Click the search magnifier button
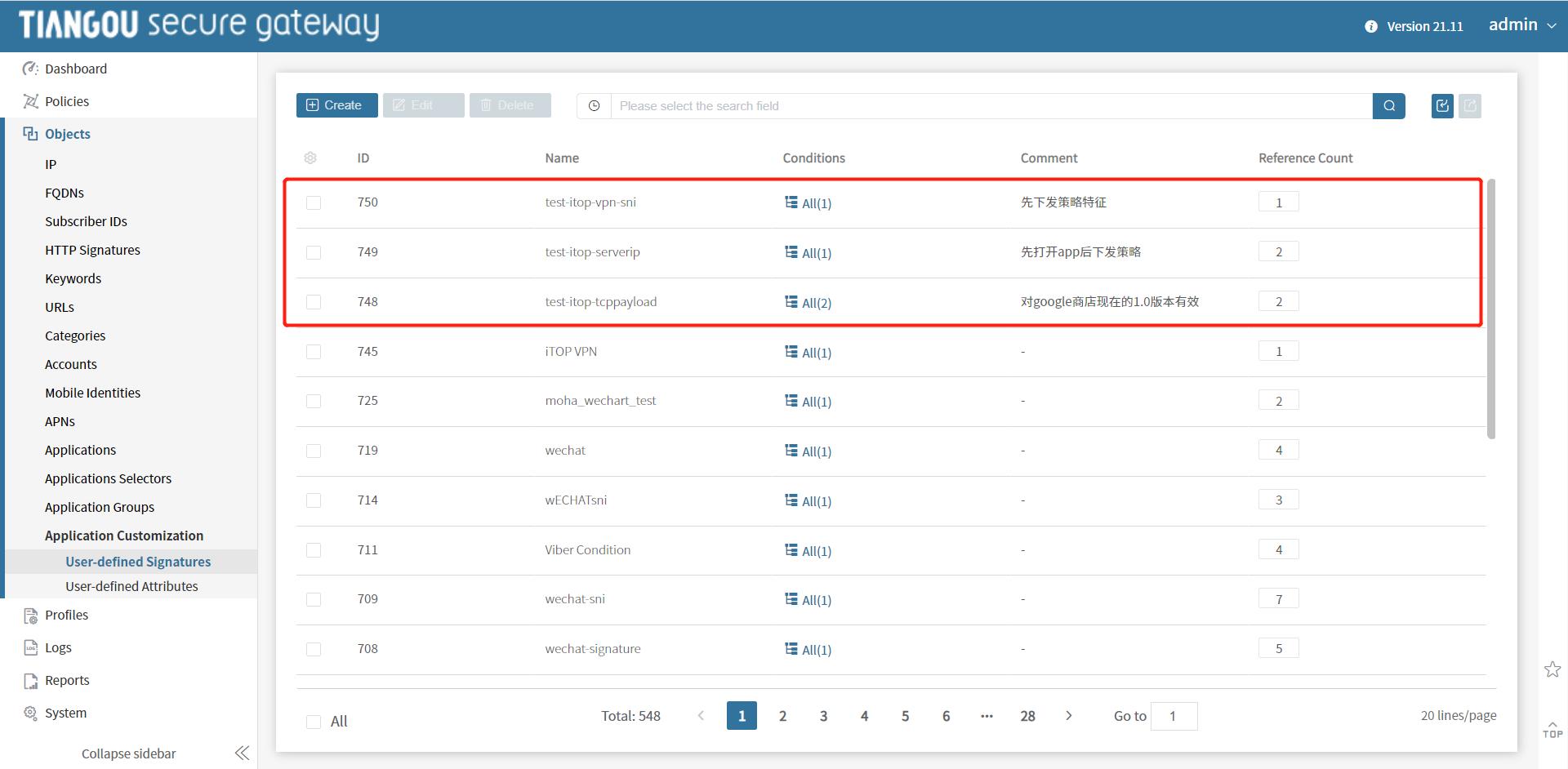This screenshot has height=769, width=1568. point(1388,106)
